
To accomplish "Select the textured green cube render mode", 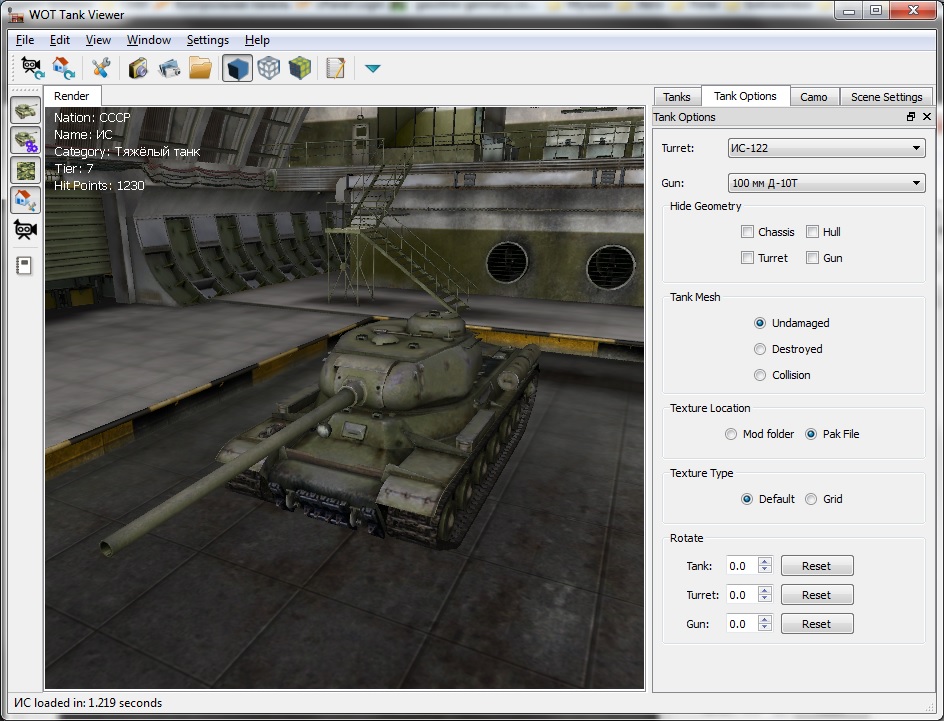I will point(299,68).
